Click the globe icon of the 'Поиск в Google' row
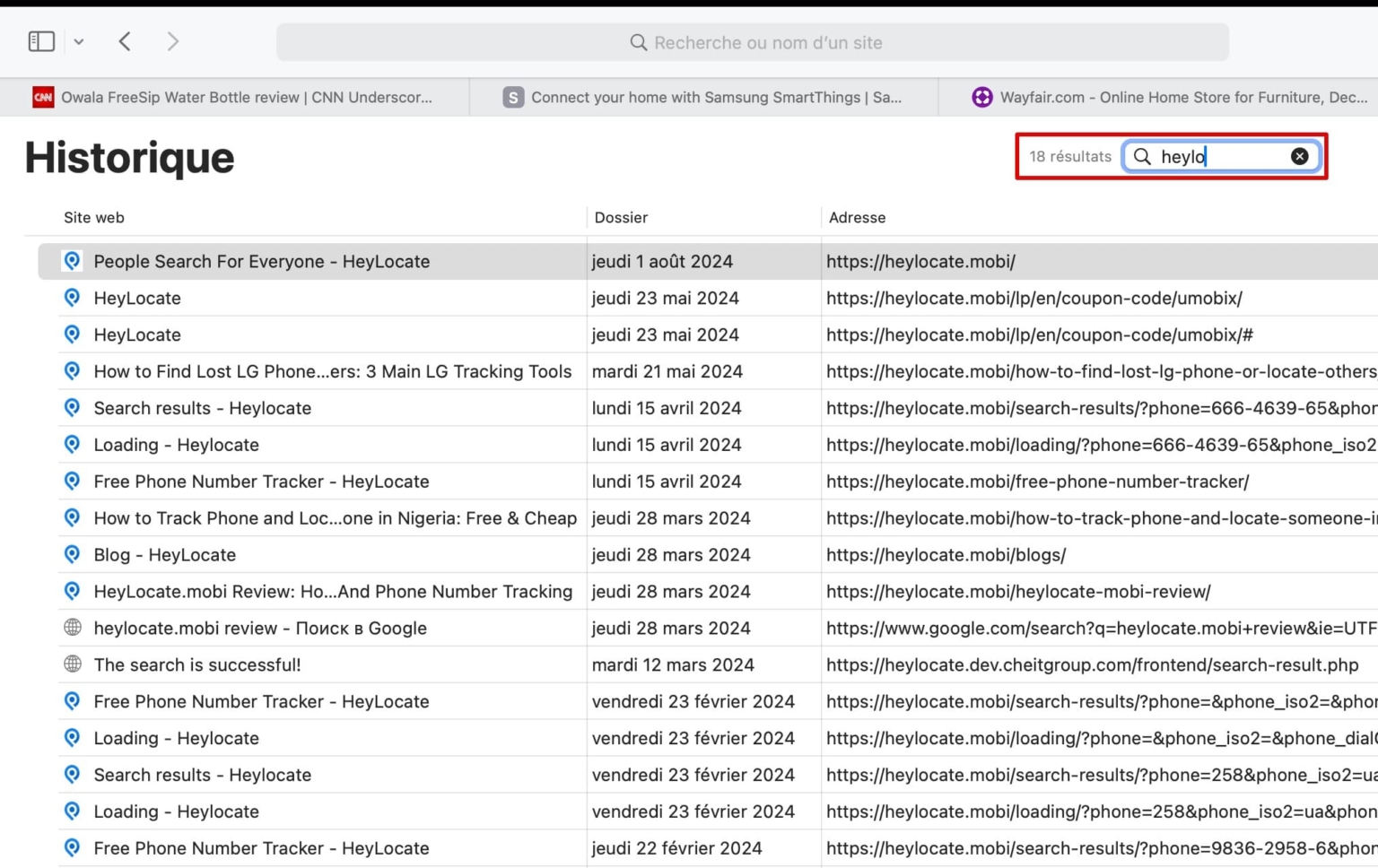The height and width of the screenshot is (868, 1378). [72, 628]
